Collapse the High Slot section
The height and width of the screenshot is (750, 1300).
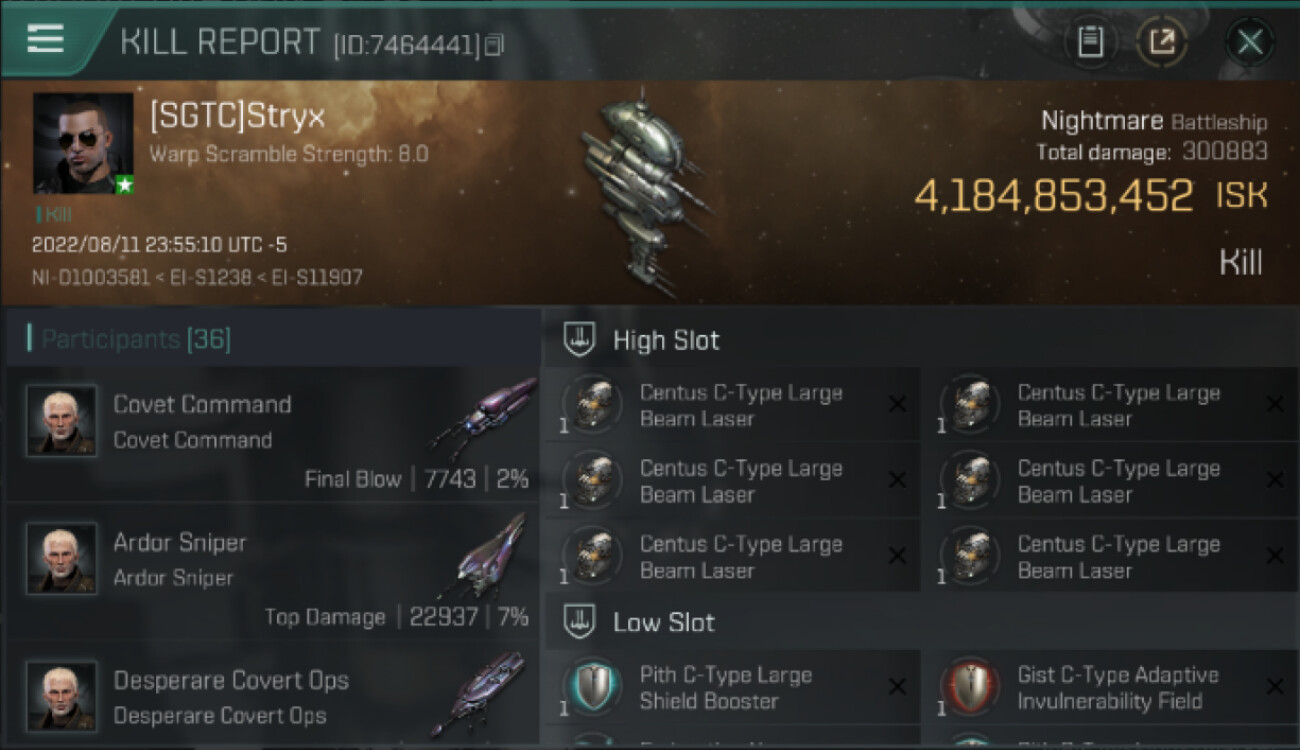pos(579,340)
